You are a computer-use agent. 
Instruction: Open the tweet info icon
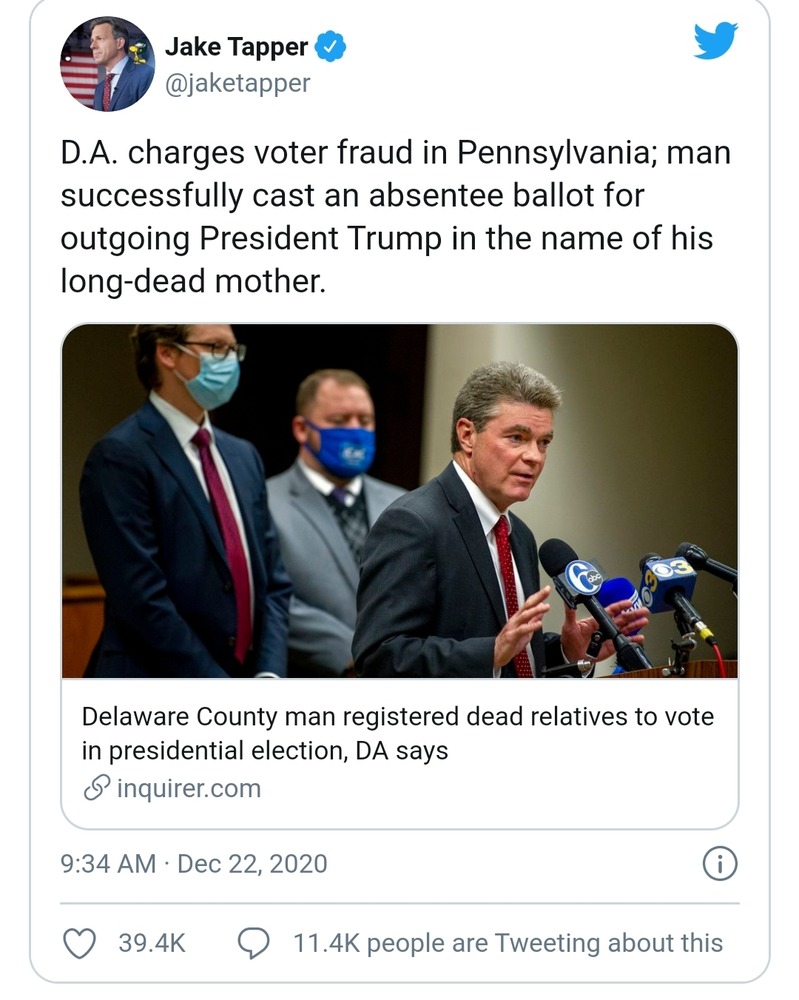[x=720, y=863]
